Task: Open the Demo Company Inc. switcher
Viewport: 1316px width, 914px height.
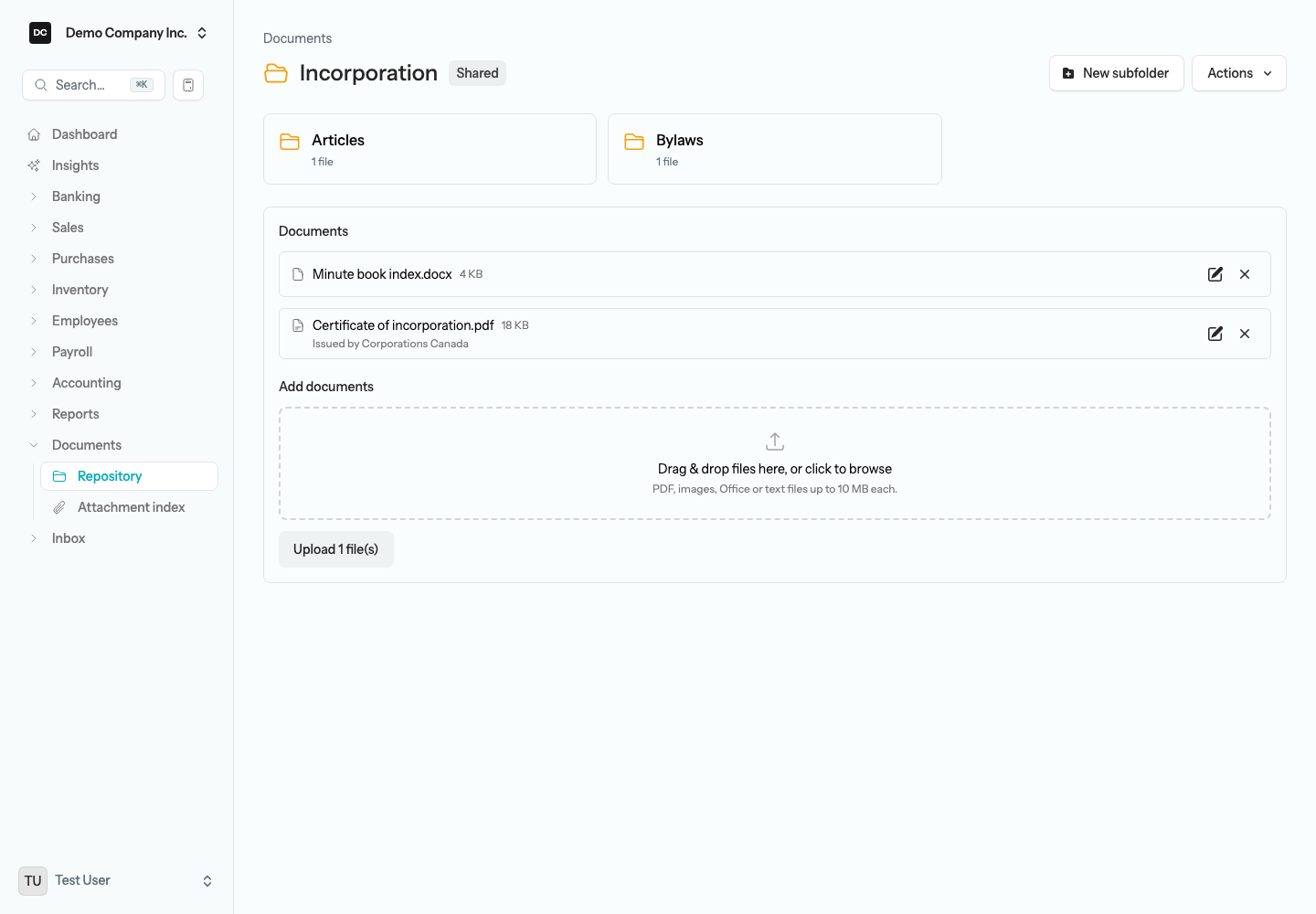Action: point(119,33)
